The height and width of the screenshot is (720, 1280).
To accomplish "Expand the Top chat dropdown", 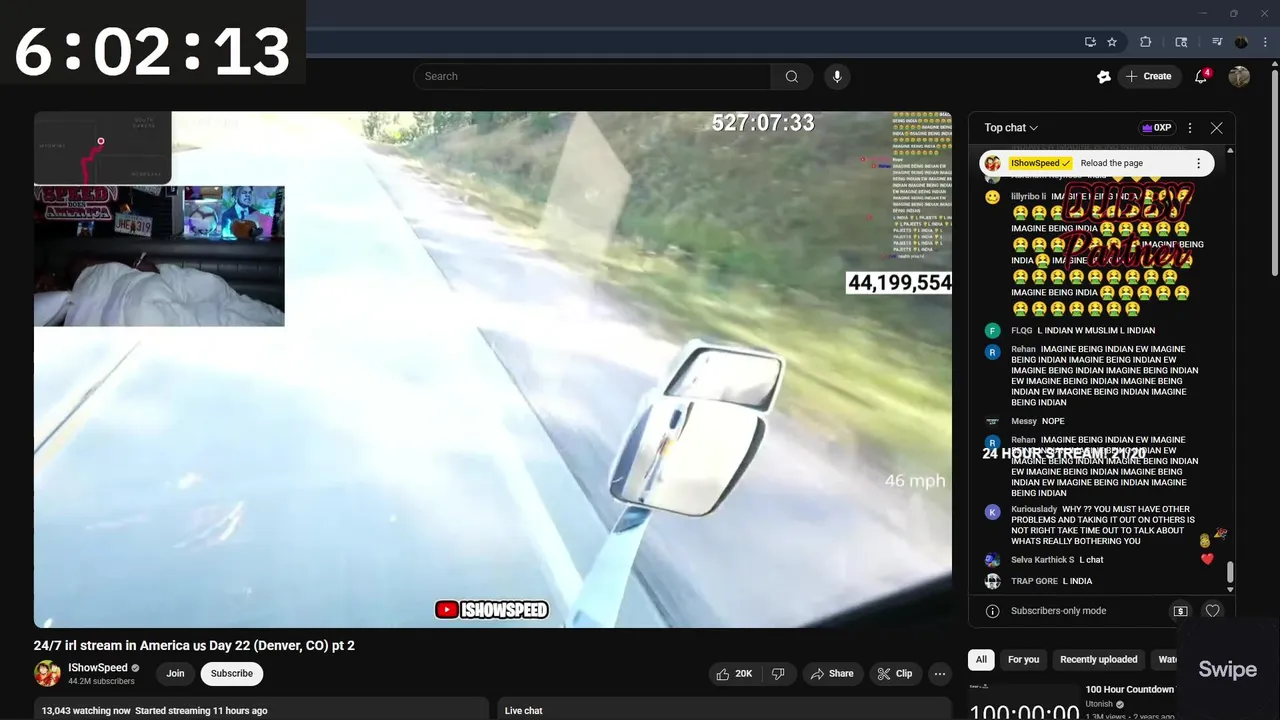I will (1011, 128).
